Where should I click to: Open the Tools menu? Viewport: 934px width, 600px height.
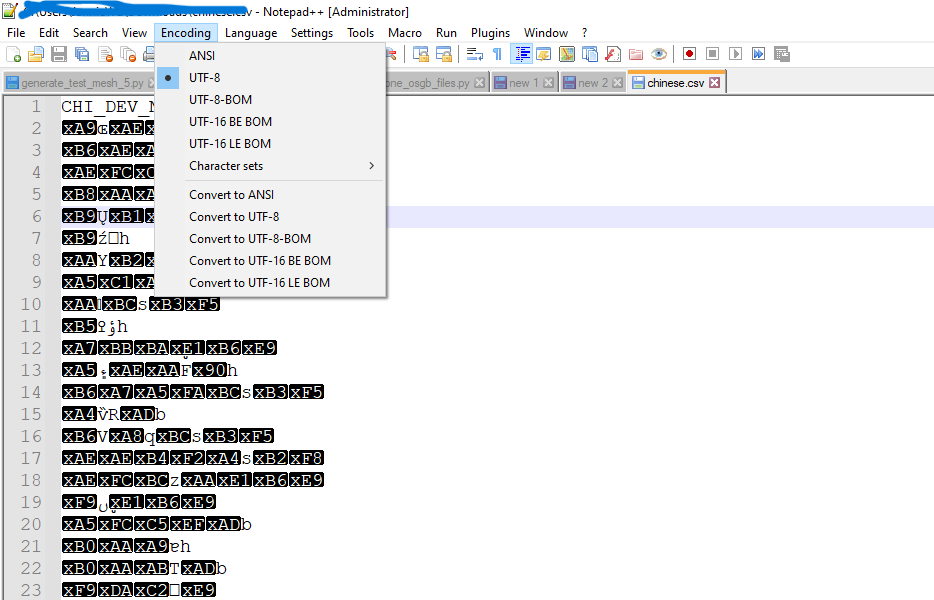[360, 33]
